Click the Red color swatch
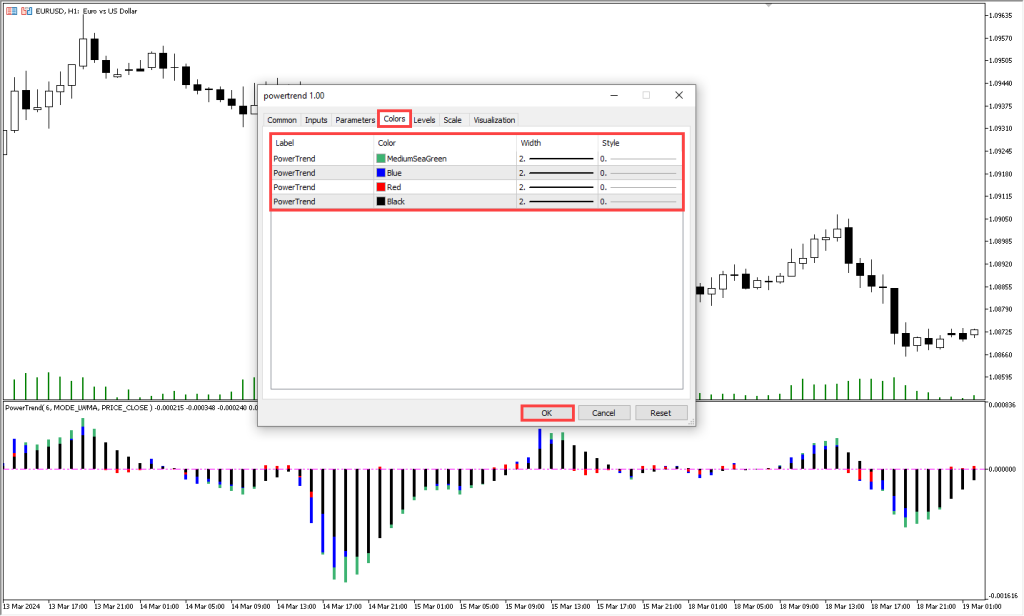Image resolution: width=1024 pixels, height=616 pixels. pyautogui.click(x=381, y=187)
